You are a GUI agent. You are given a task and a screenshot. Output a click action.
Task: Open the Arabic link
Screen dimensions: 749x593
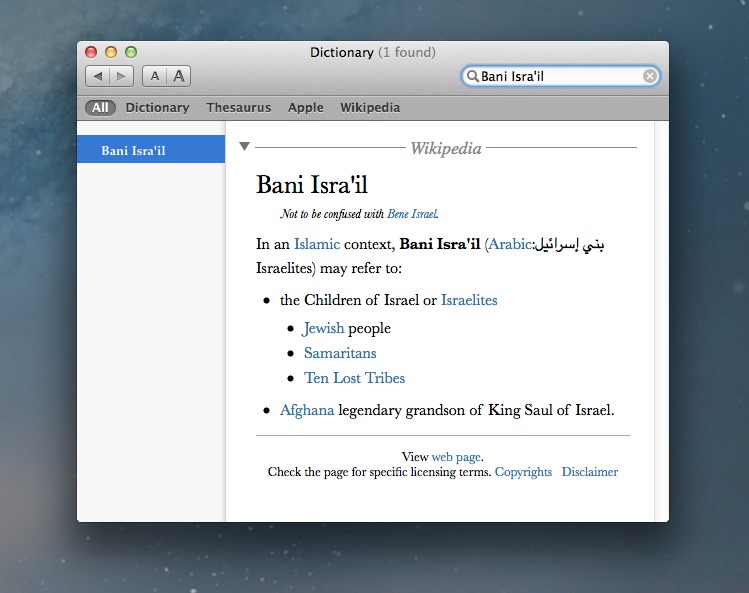click(509, 244)
